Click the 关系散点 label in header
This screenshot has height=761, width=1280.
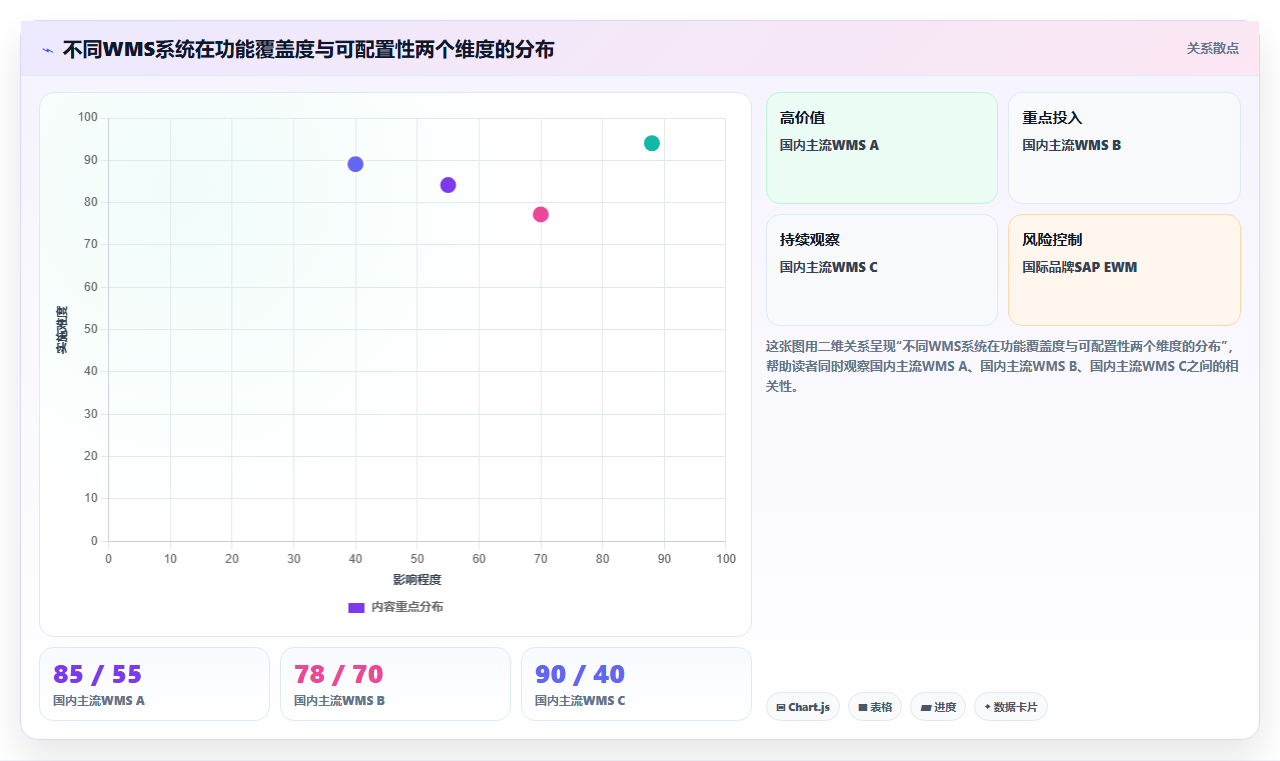point(1213,48)
